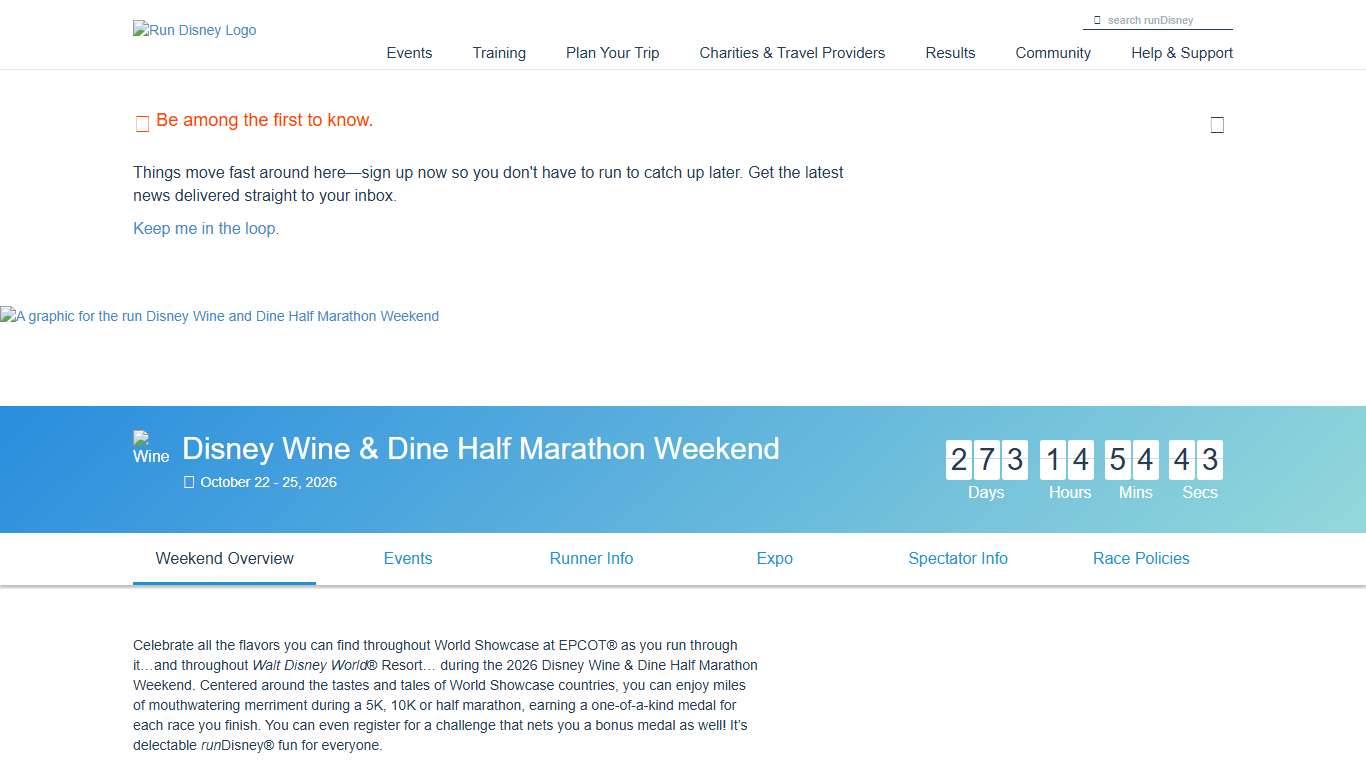Click the runDisney logo

[x=193, y=30]
